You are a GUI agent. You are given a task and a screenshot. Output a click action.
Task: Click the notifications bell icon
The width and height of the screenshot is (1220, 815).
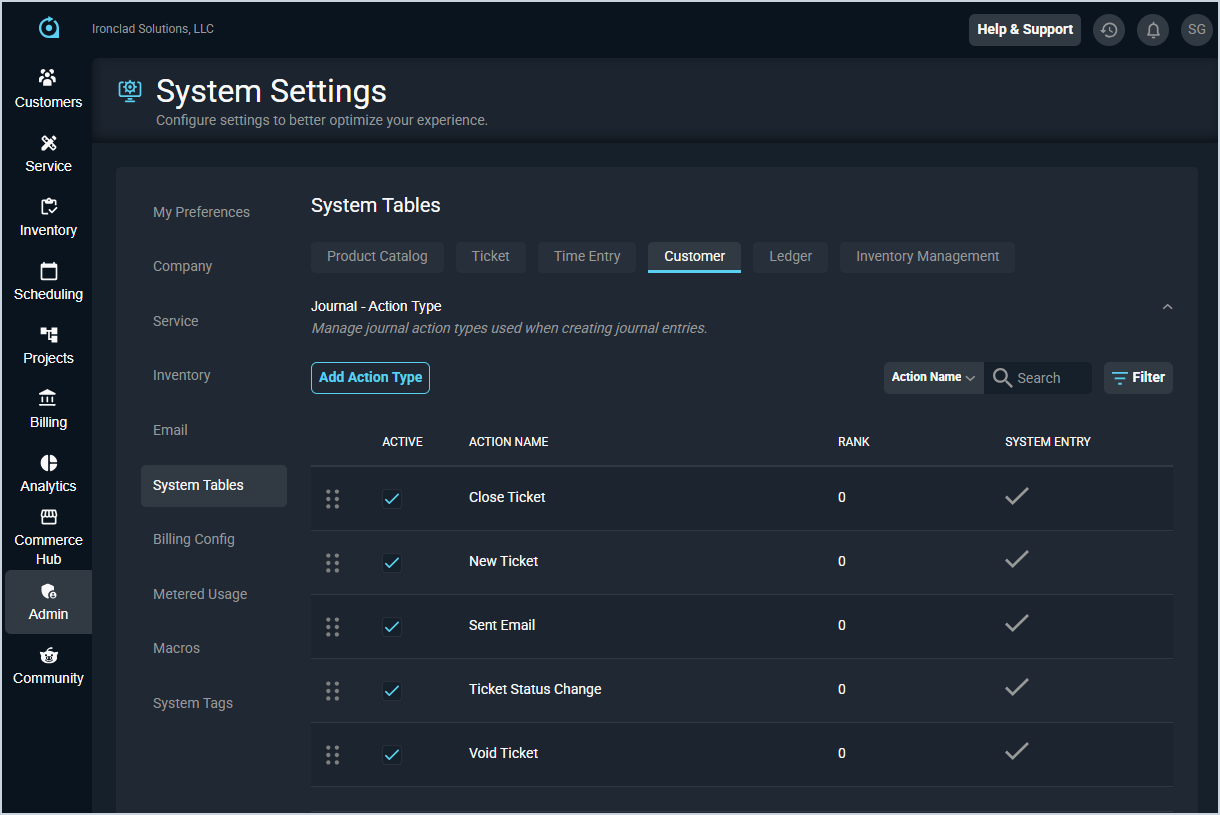(1153, 30)
